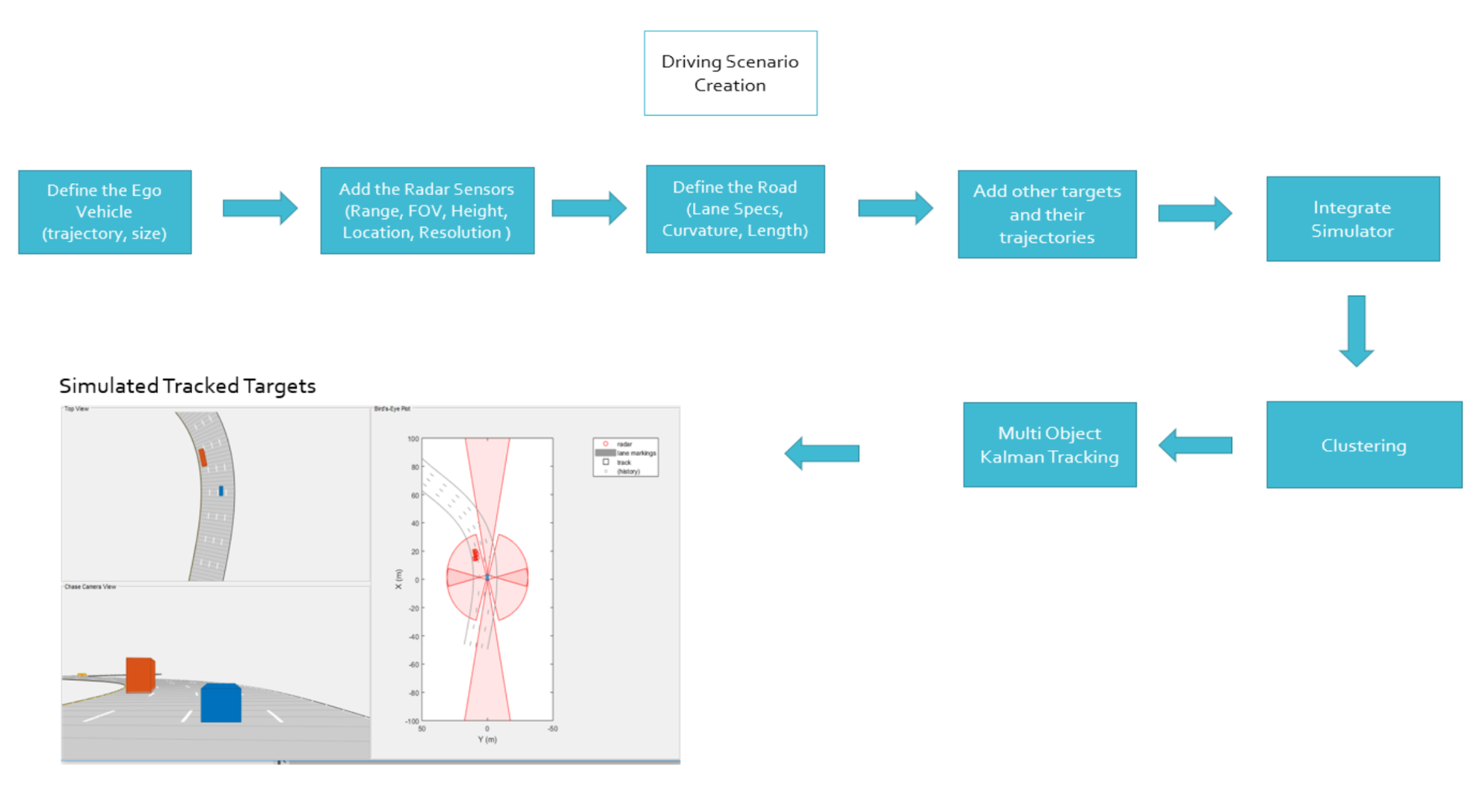Viewport: 1483px width, 812px height.
Task: Click the track icon in Bird's-Eye legend
Action: 605,462
